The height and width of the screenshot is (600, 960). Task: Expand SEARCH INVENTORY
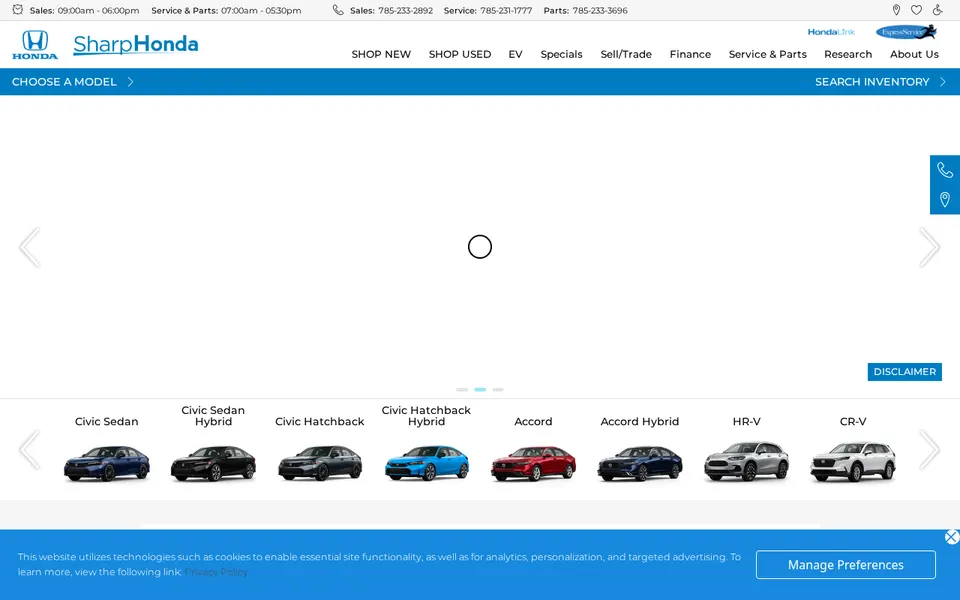pyautogui.click(x=880, y=81)
